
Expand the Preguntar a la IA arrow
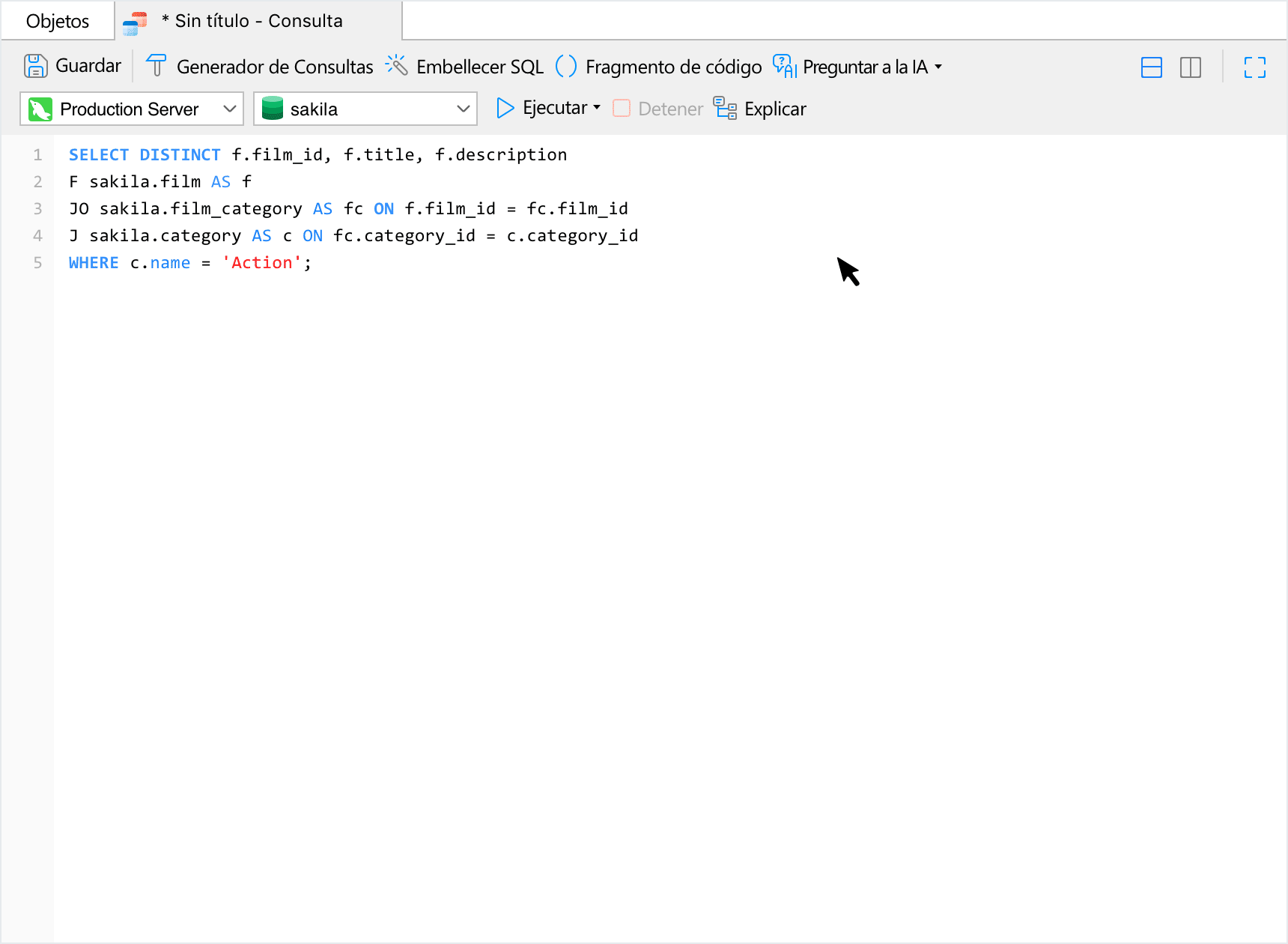coord(938,67)
